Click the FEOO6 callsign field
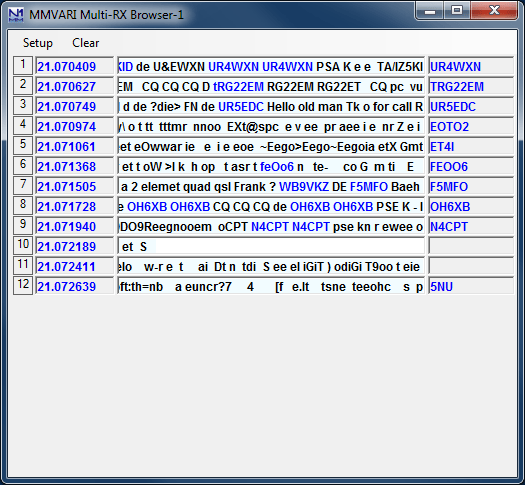The width and height of the screenshot is (525, 485). click(471, 166)
